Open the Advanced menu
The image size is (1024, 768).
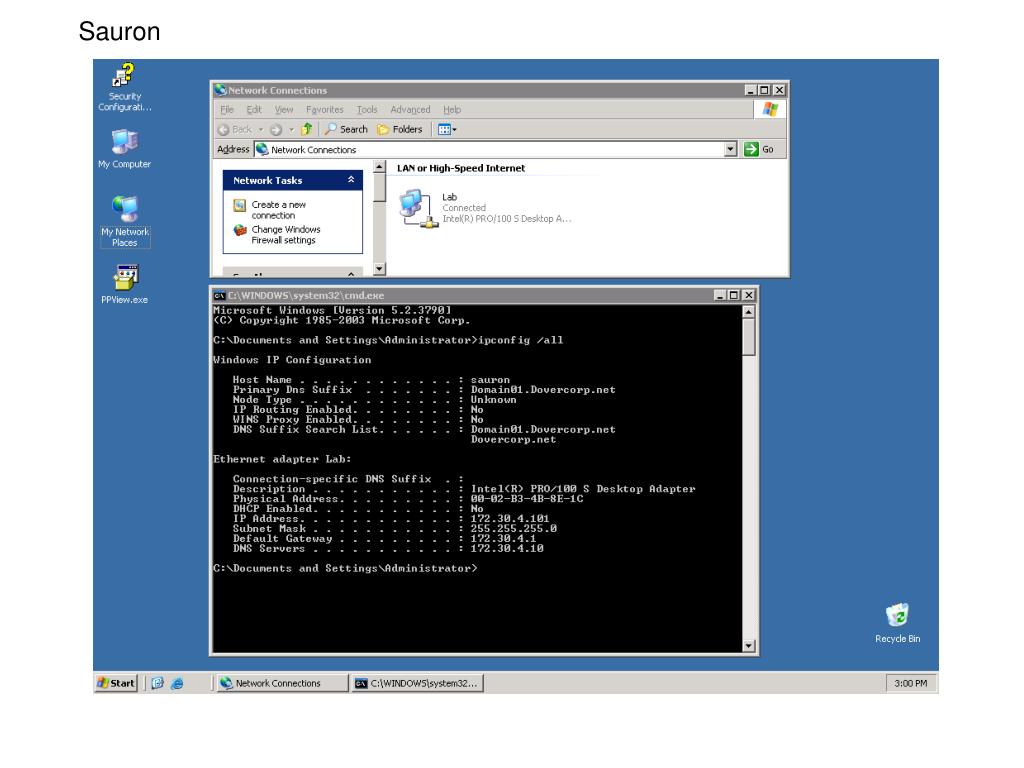click(410, 110)
